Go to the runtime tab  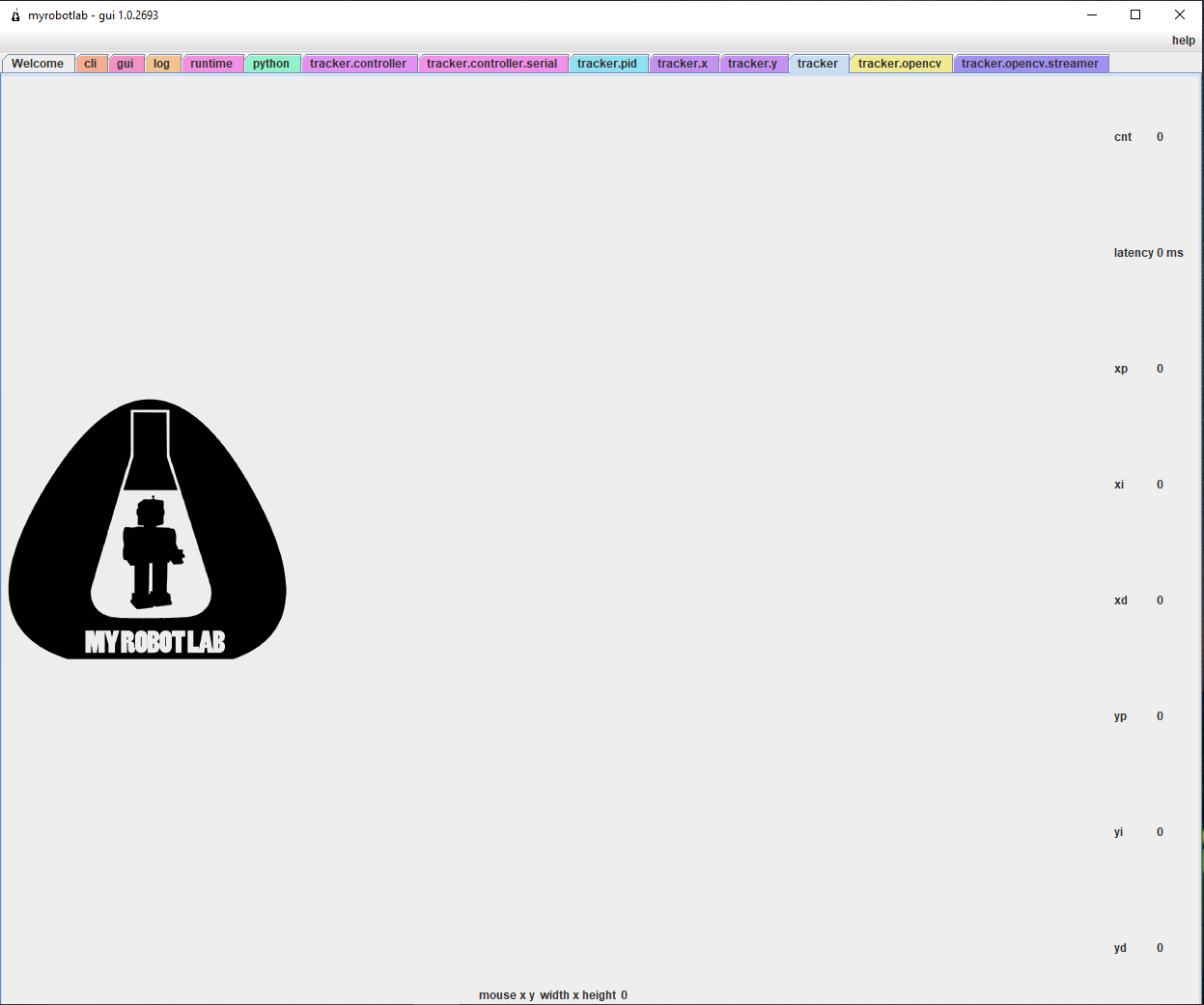211,64
